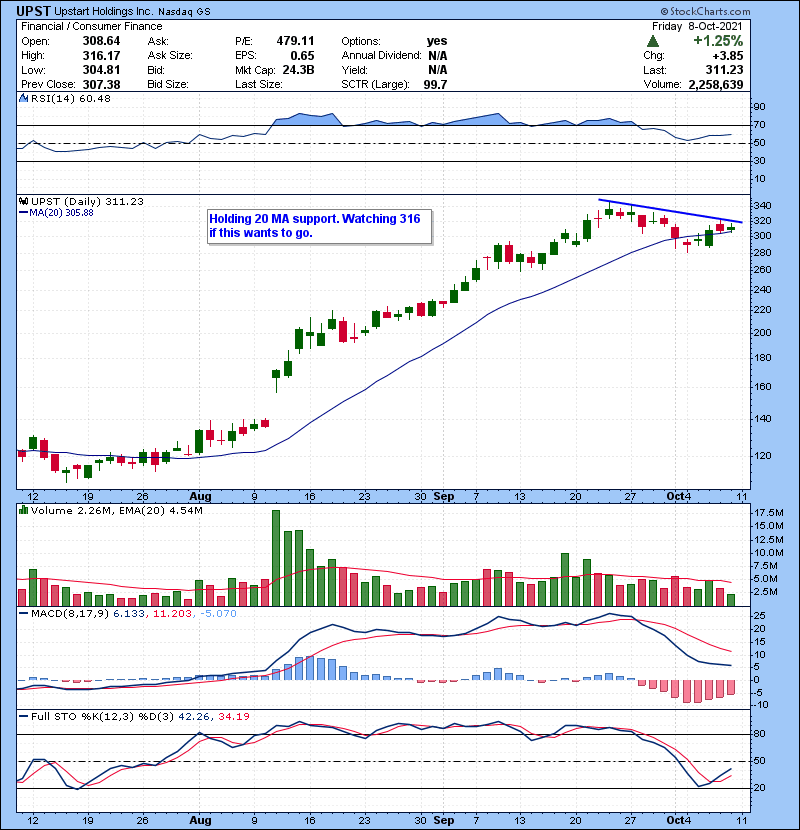Click the stochastic %K value 42.26
Screen dimensions: 800x830
194,717
